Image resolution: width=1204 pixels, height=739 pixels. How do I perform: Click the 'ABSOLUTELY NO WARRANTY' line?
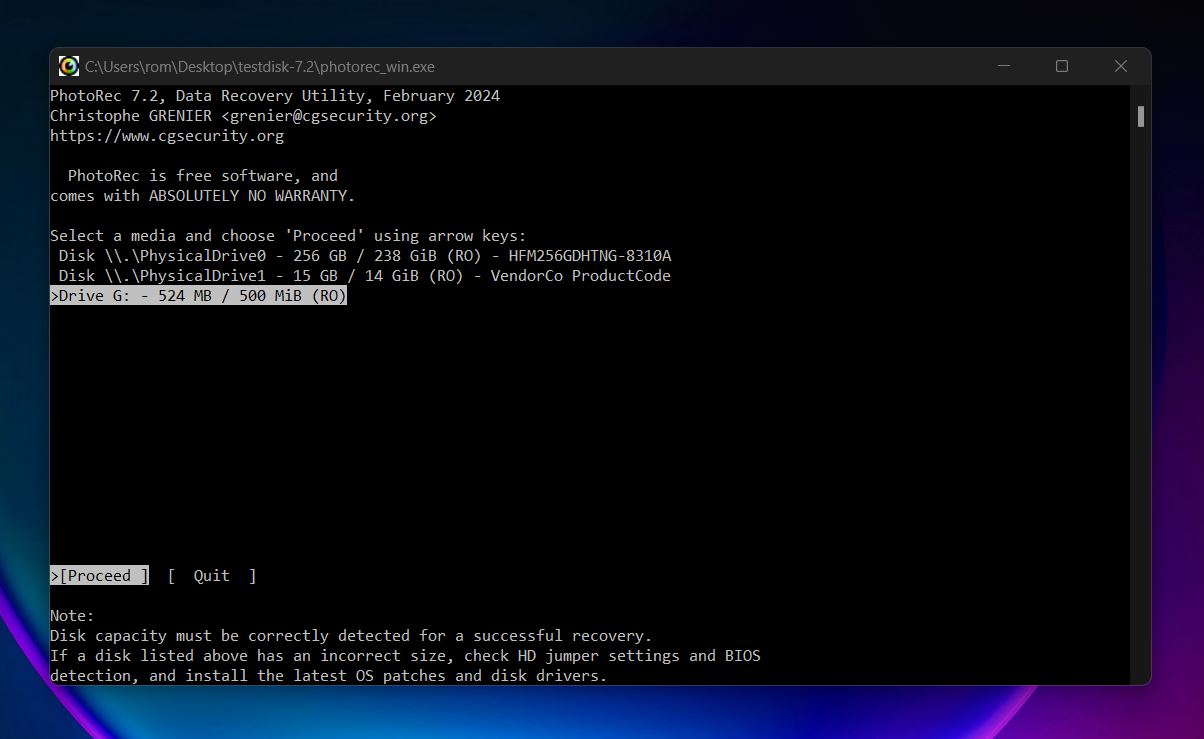tap(203, 196)
